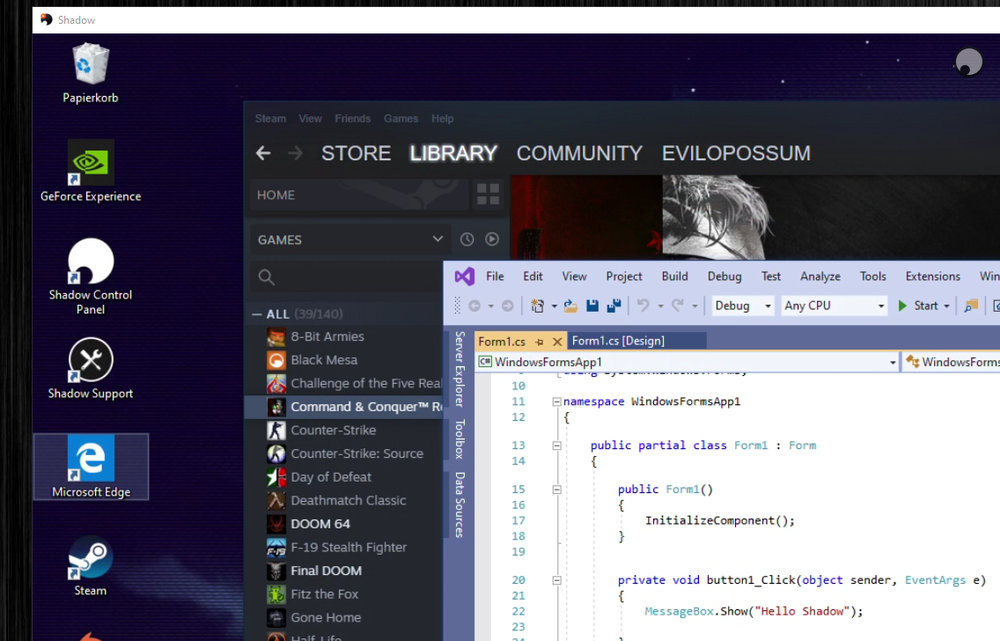Open the COMMUNITY section in Steam
The image size is (1000, 641).
click(579, 153)
